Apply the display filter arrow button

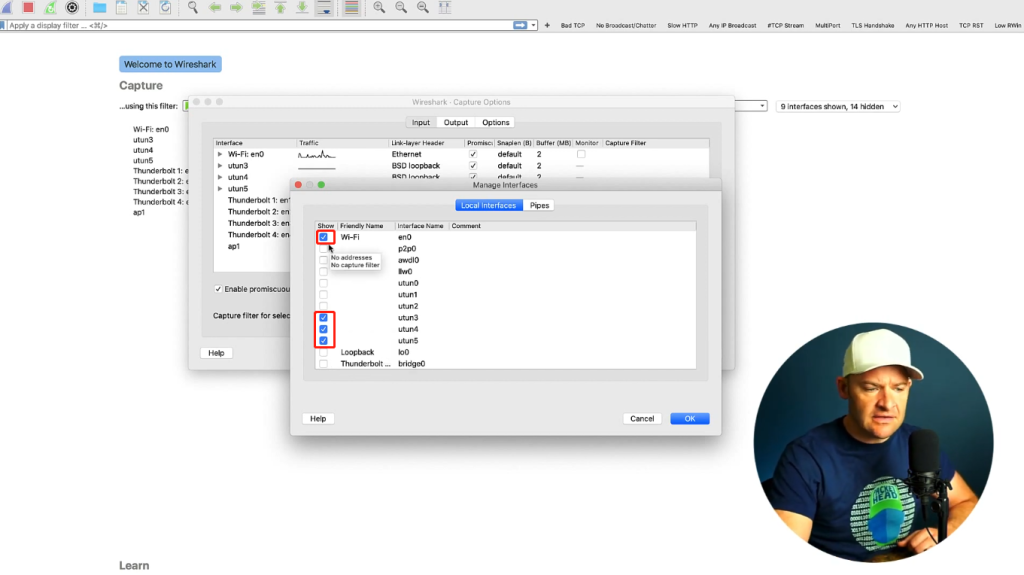click(x=520, y=25)
